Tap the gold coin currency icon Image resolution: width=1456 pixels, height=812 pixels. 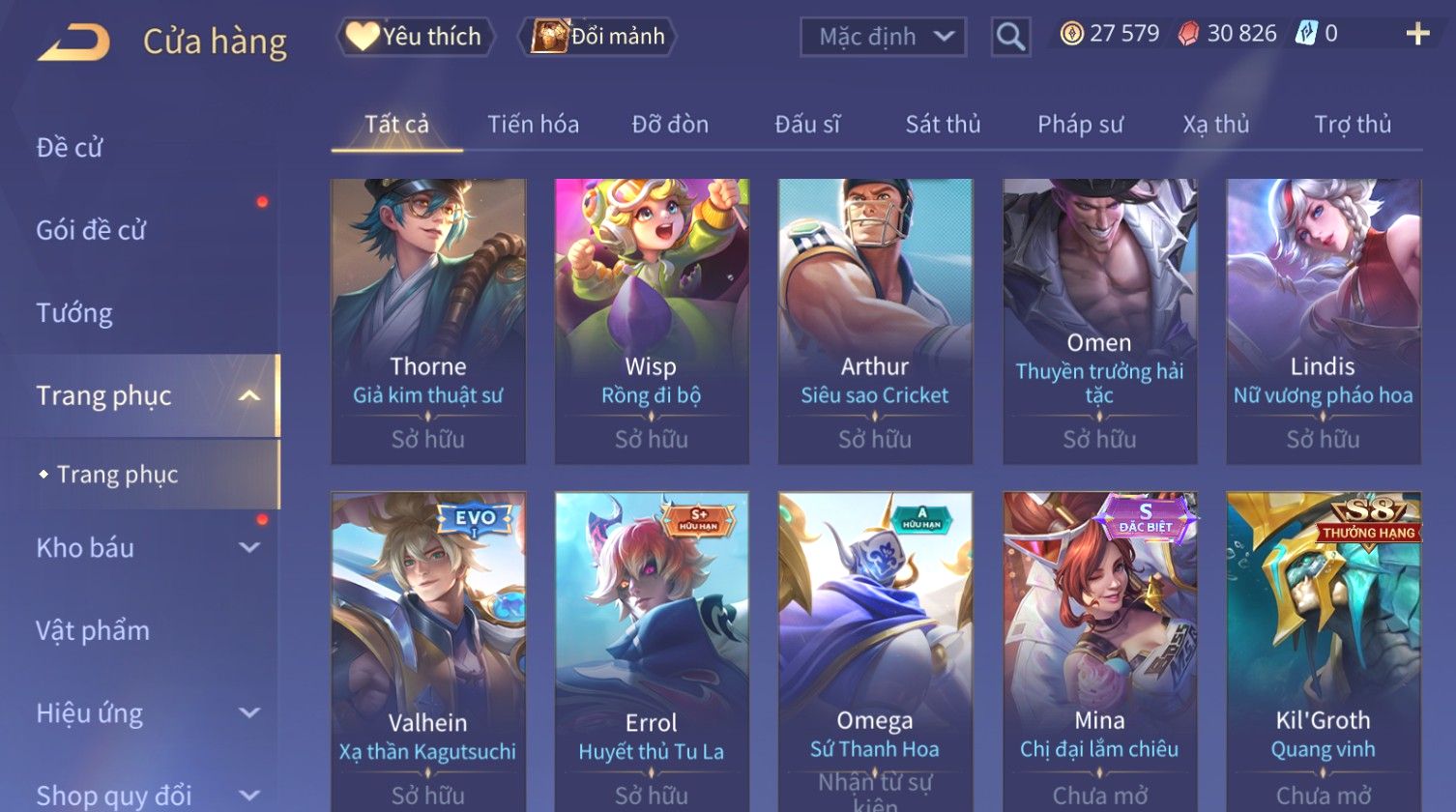click(1071, 34)
